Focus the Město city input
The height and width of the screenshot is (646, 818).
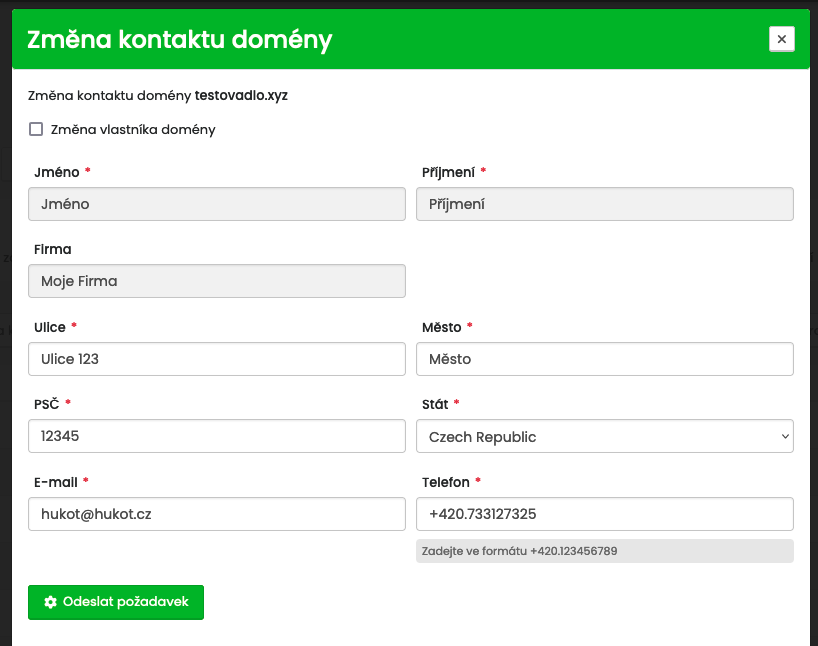tap(604, 359)
